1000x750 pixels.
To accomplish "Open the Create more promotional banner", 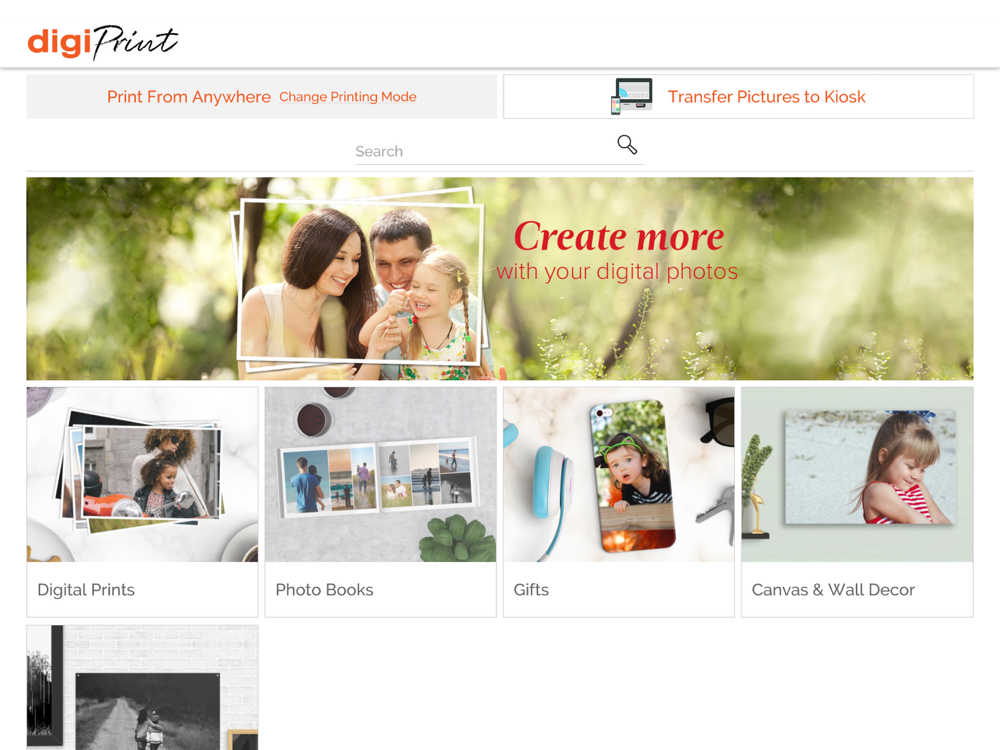I will pos(500,279).
